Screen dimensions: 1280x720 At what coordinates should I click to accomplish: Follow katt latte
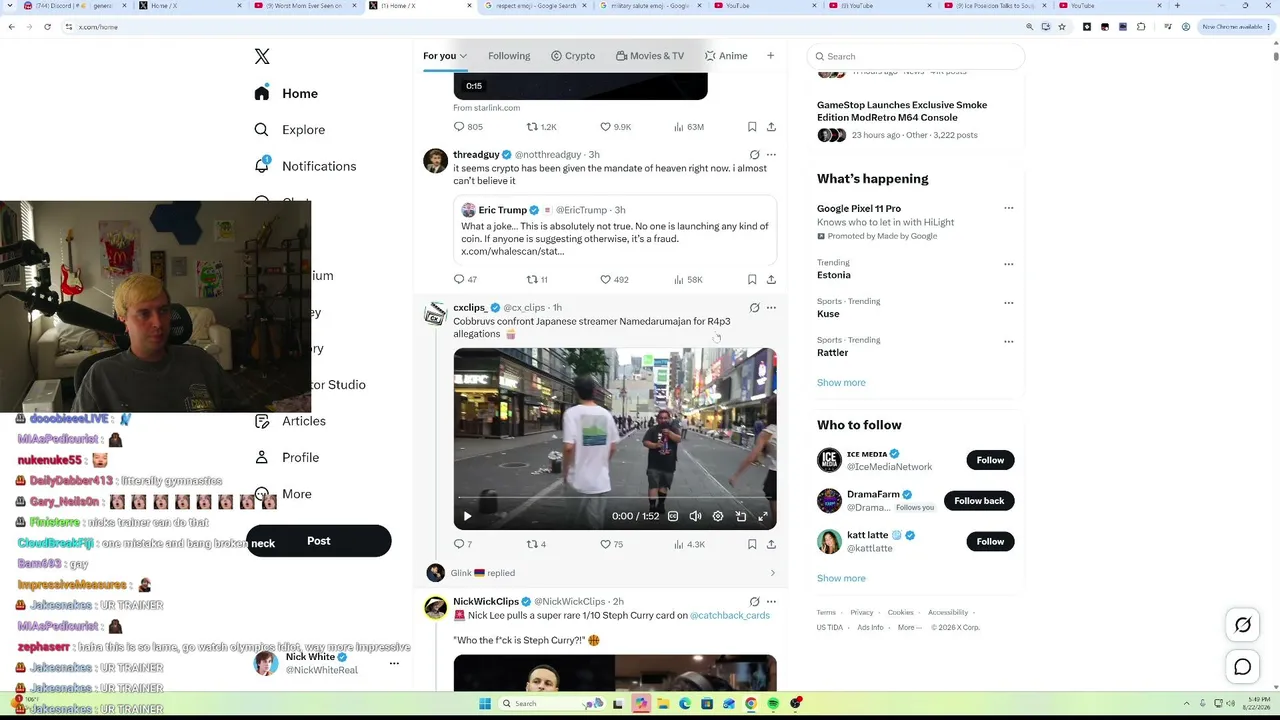(990, 542)
